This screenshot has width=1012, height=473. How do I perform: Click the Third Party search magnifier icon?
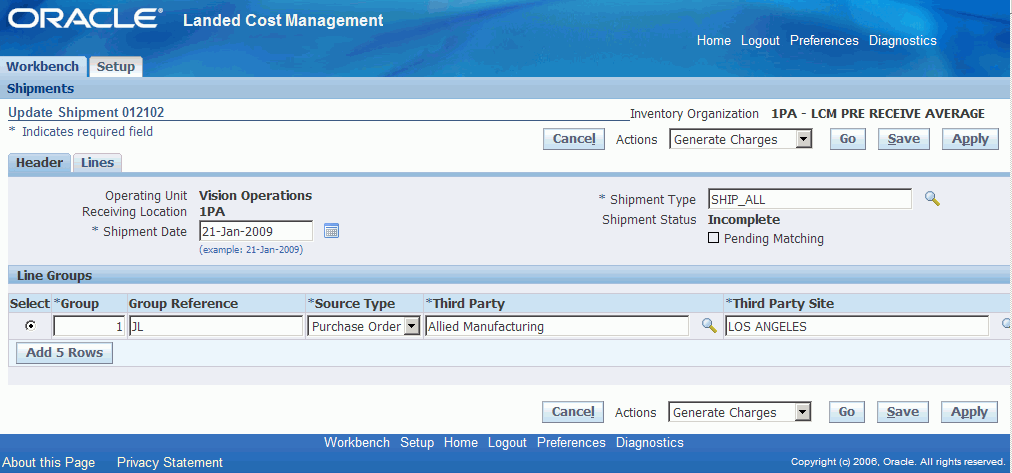[709, 326]
